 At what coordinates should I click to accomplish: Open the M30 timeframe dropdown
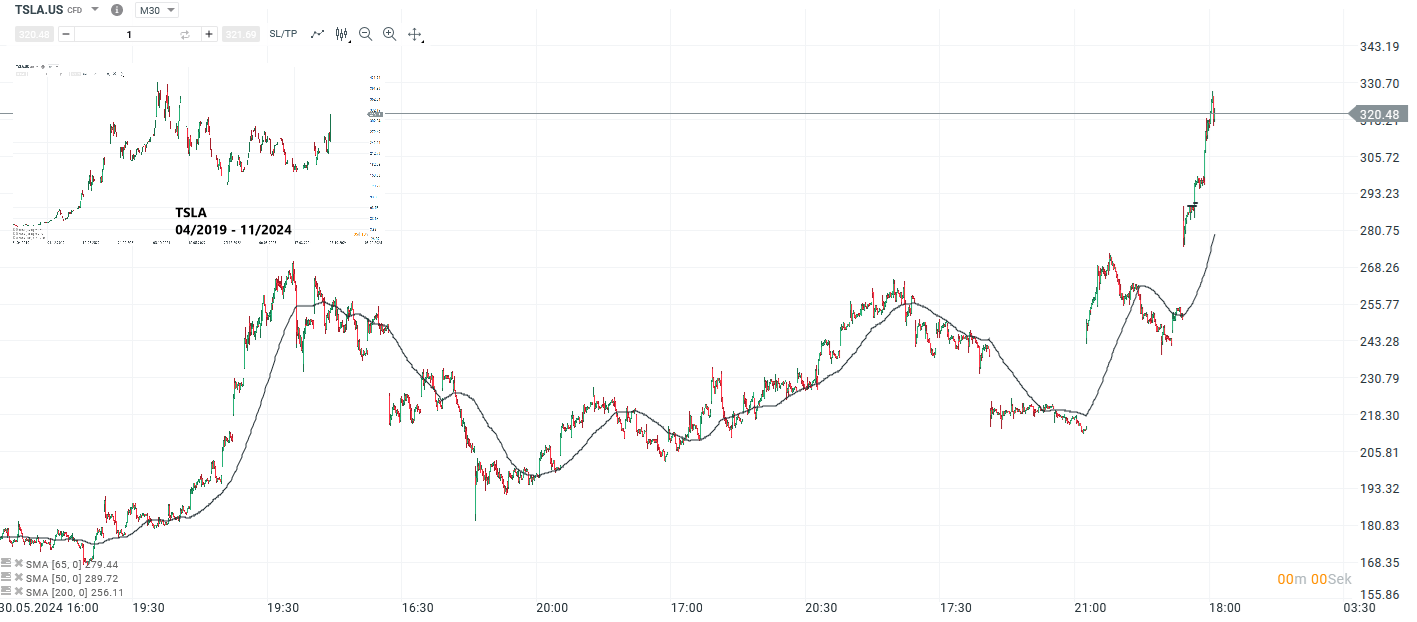point(155,10)
